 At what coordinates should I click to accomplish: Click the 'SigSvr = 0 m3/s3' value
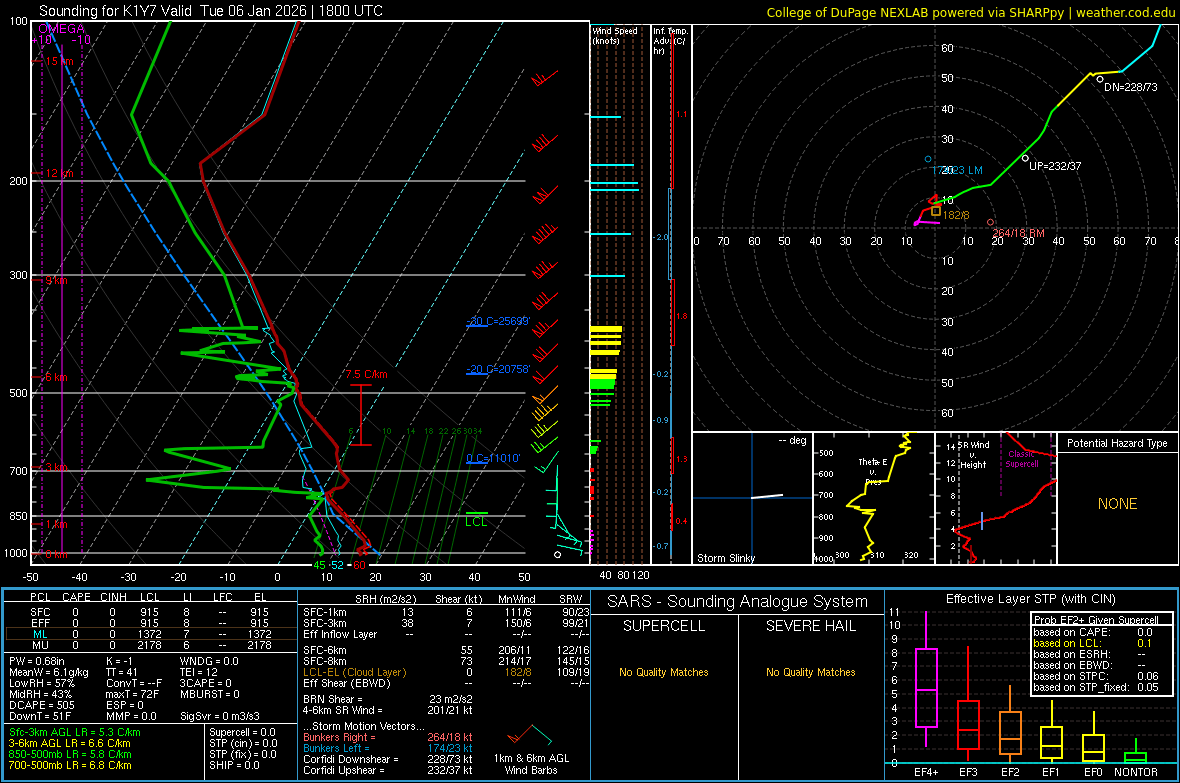[220, 717]
